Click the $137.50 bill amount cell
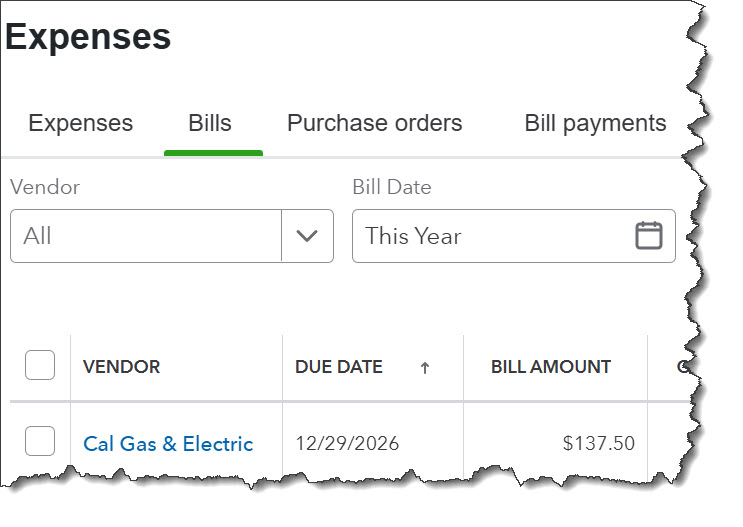The height and width of the screenshot is (527, 743). pyautogui.click(x=598, y=443)
